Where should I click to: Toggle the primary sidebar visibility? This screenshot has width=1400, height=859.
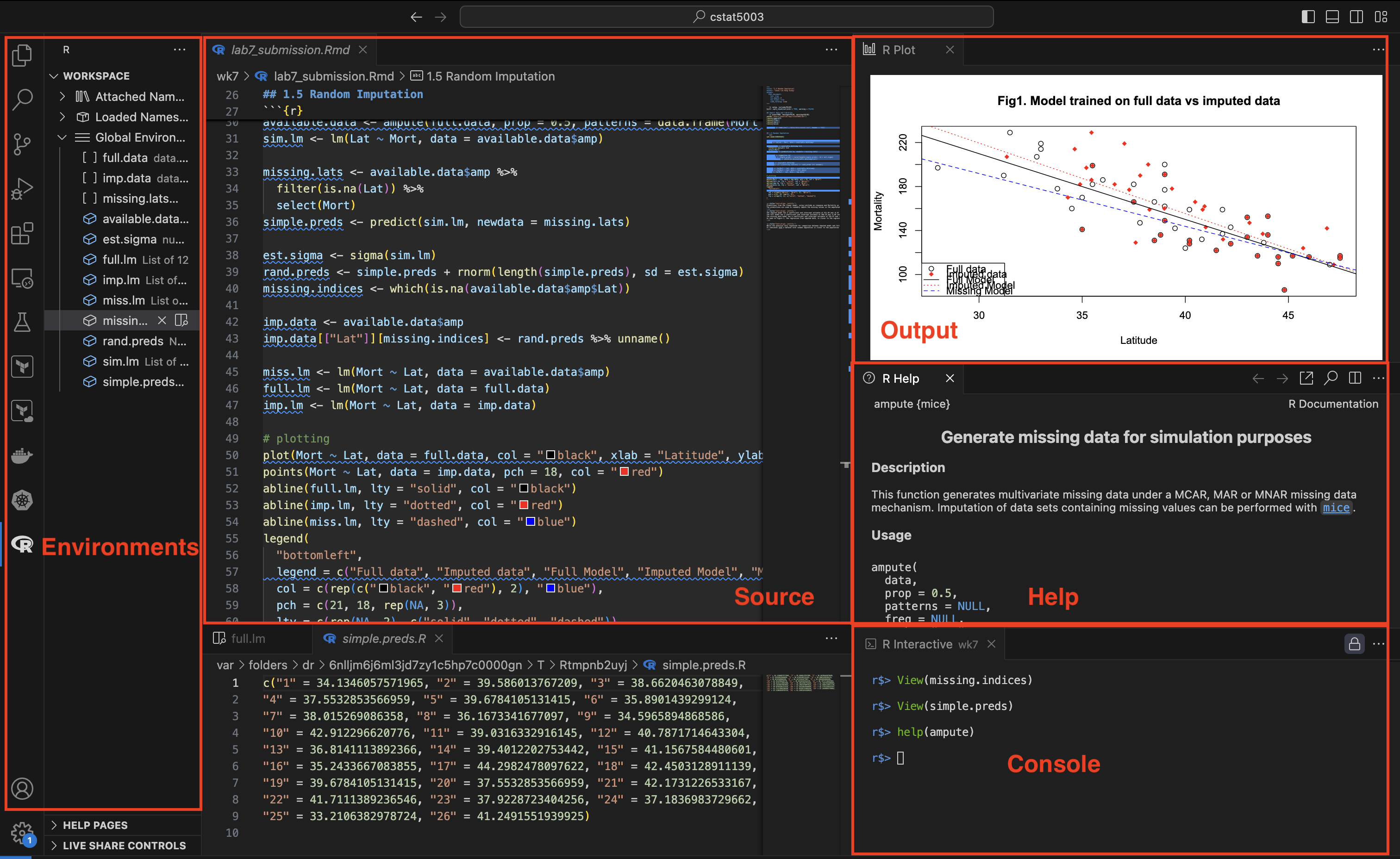click(x=1308, y=17)
